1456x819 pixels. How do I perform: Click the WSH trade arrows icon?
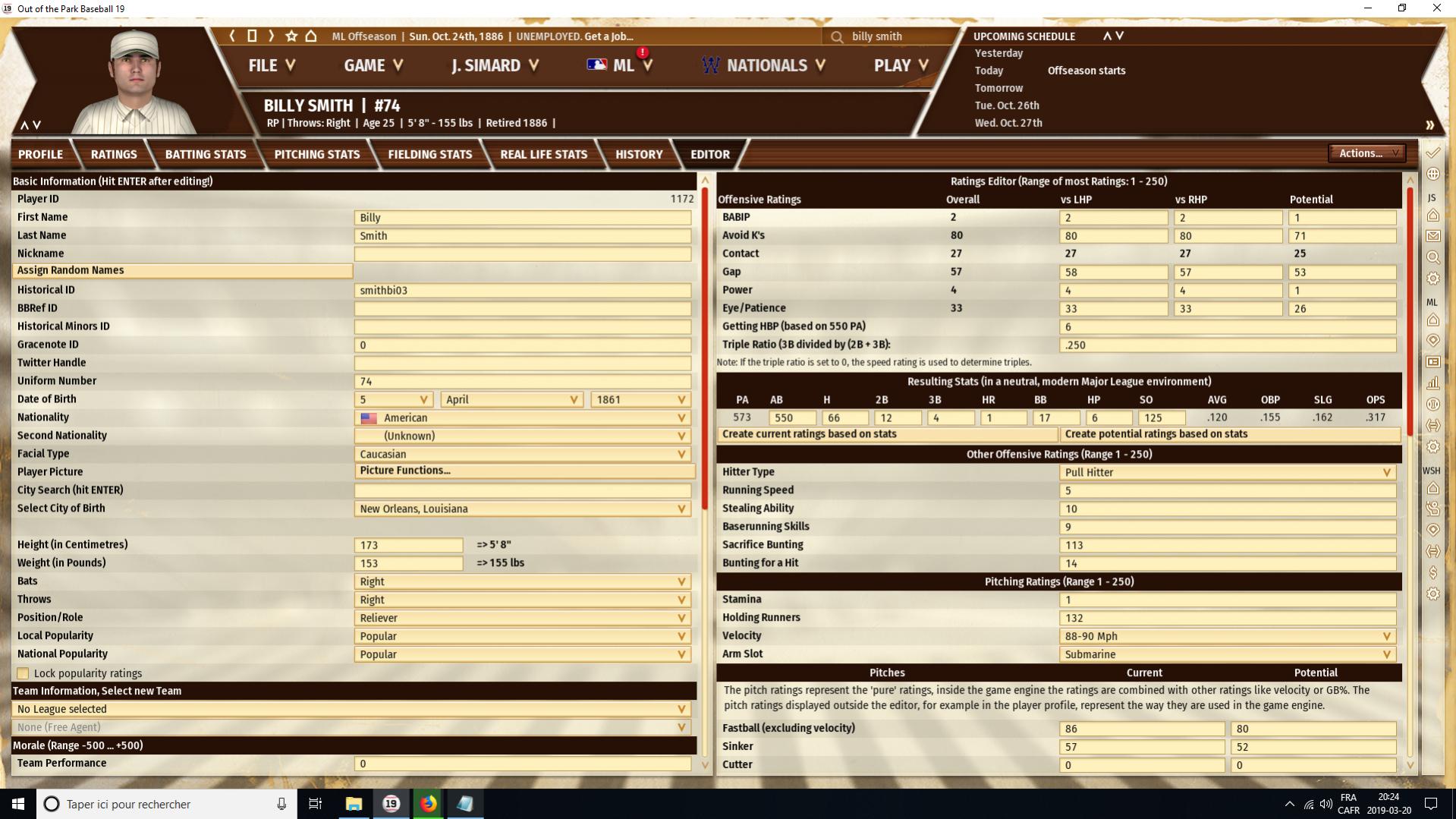click(x=1432, y=551)
